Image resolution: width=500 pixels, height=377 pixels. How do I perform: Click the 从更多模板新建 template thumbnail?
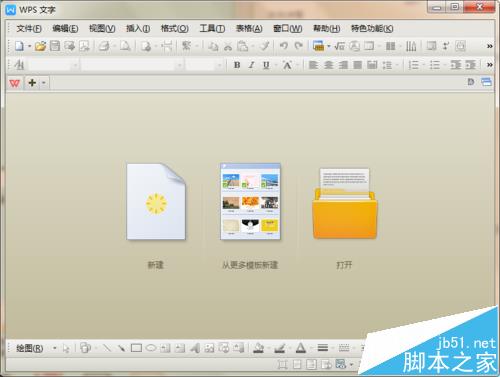250,201
